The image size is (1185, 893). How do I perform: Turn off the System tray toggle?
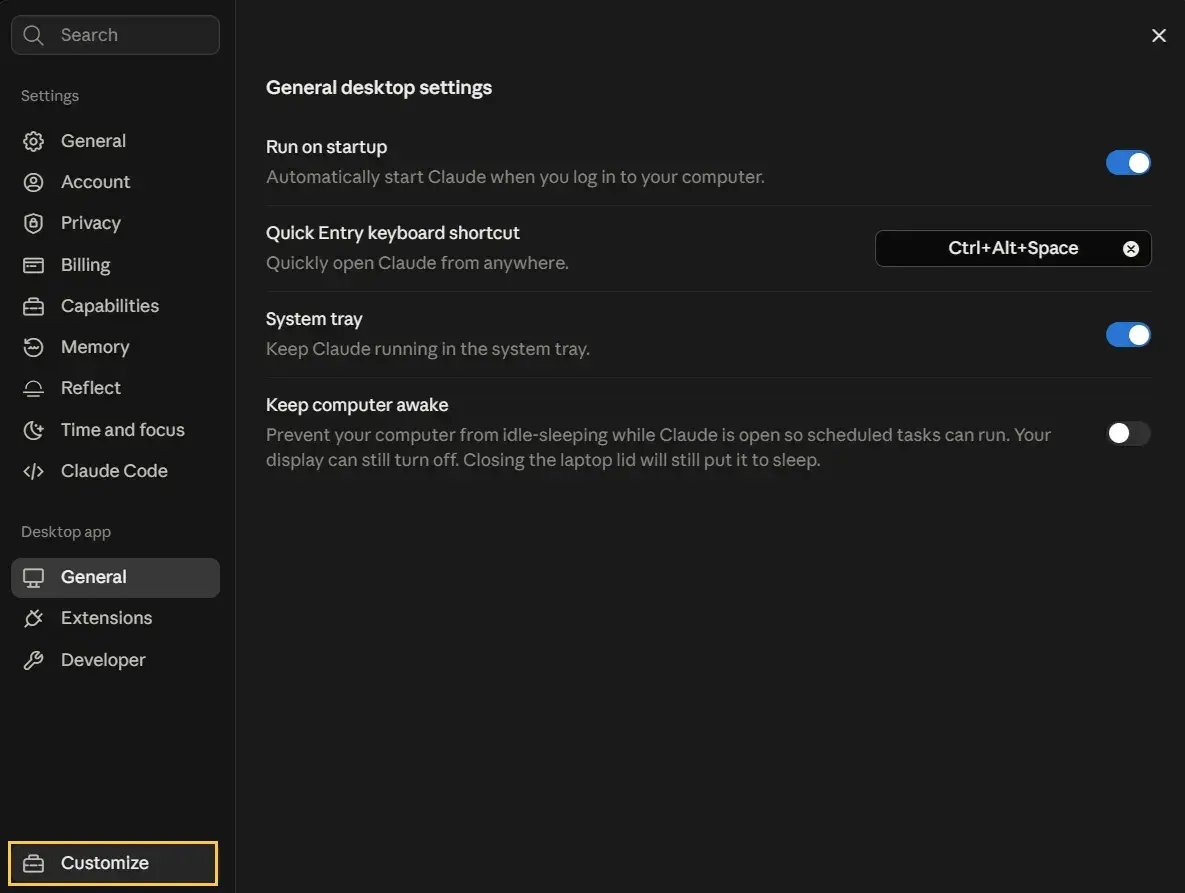click(1128, 335)
